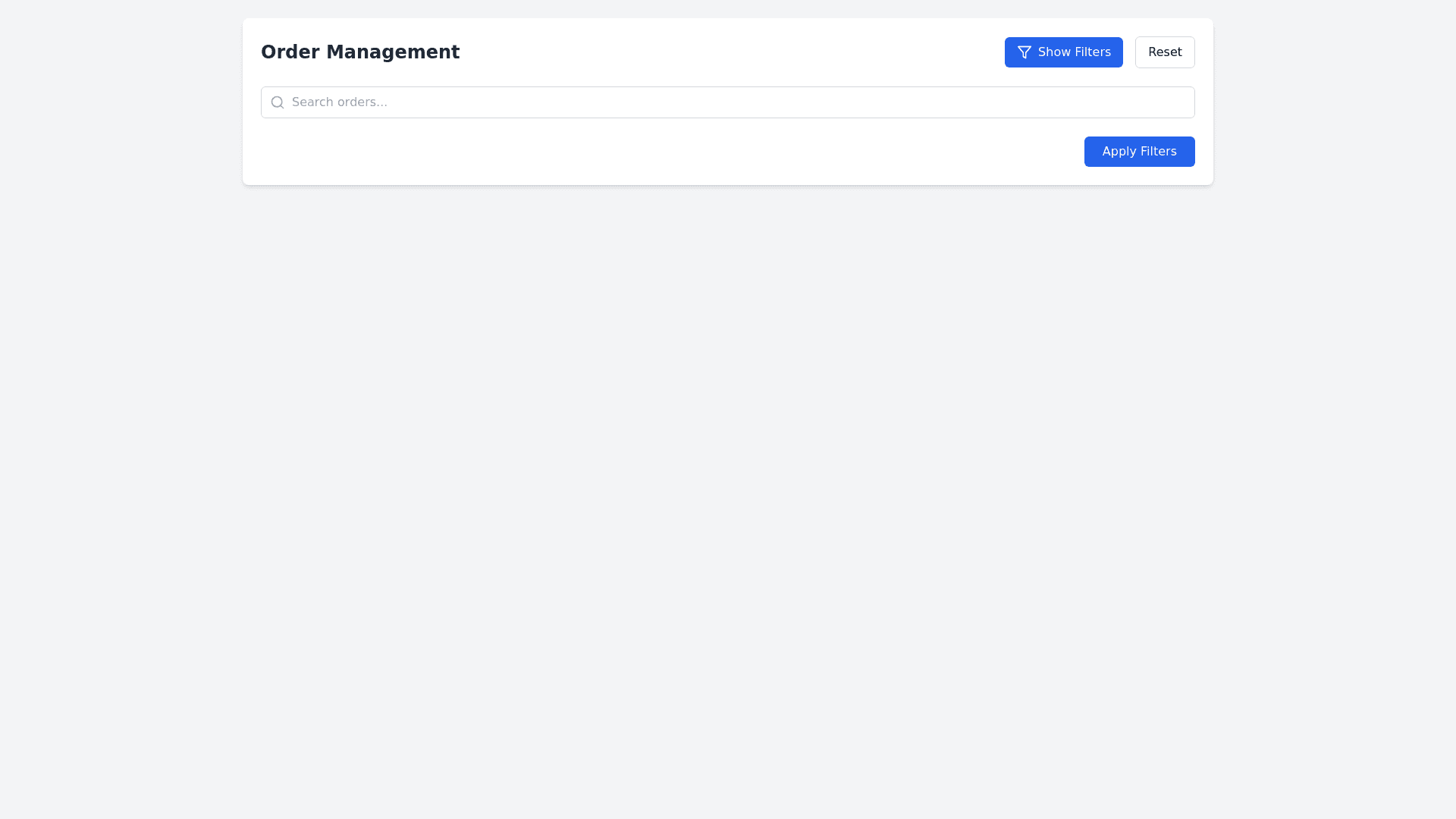Click the search icon left of the placeholder
1456x819 pixels.
pyautogui.click(x=278, y=102)
